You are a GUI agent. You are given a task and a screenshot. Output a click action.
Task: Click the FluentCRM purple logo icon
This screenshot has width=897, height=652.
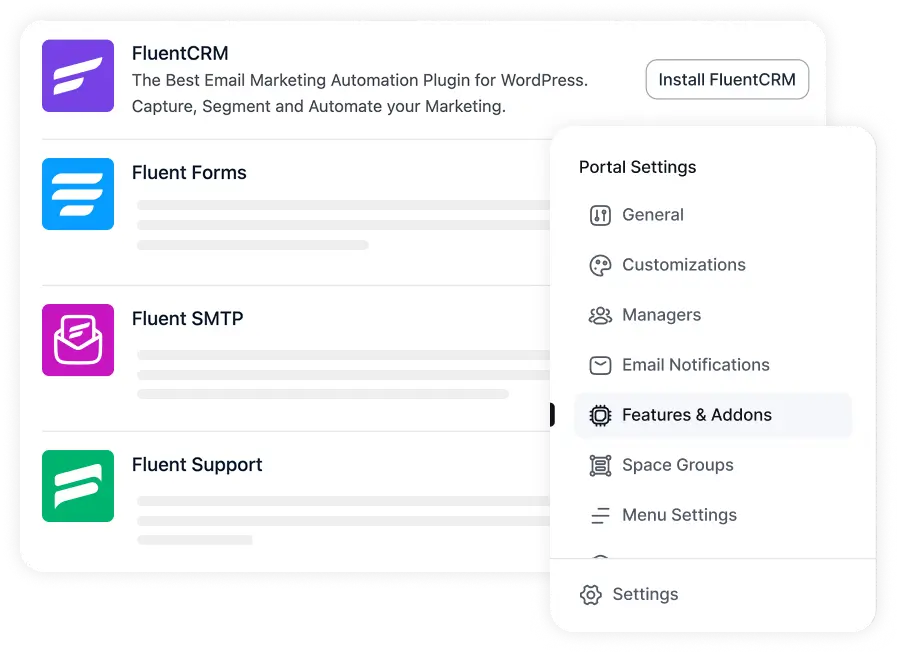click(78, 76)
